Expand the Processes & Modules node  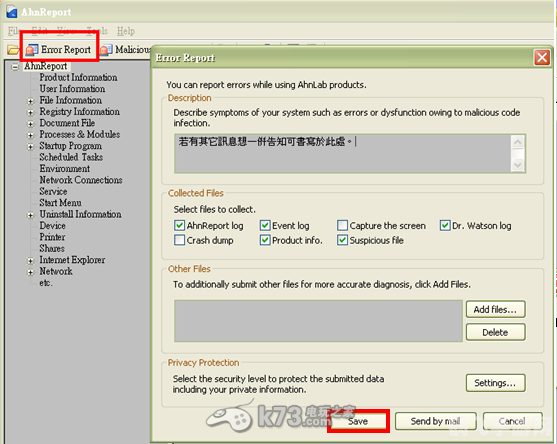31,135
